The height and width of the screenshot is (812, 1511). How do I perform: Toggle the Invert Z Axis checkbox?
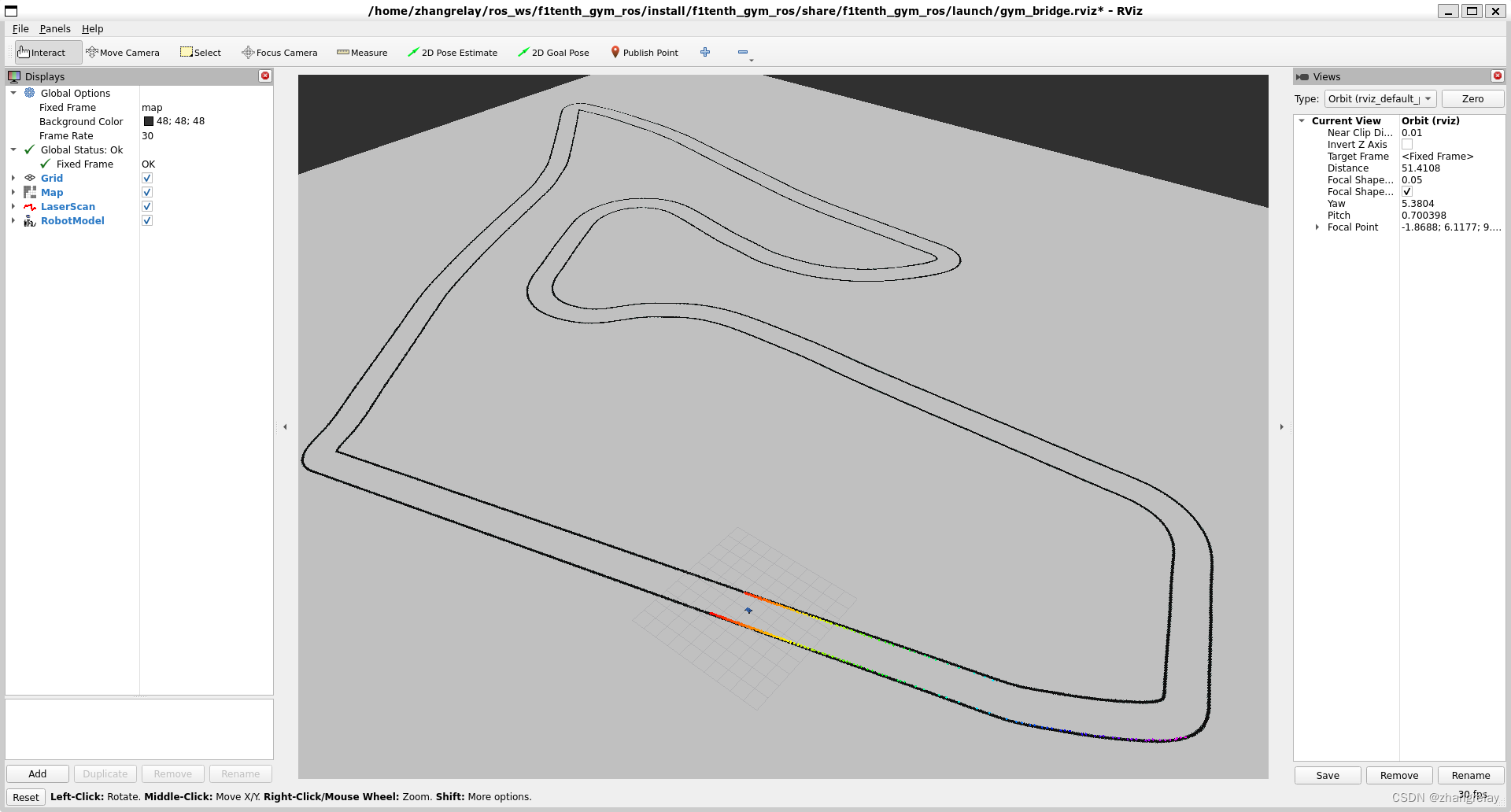1407,145
